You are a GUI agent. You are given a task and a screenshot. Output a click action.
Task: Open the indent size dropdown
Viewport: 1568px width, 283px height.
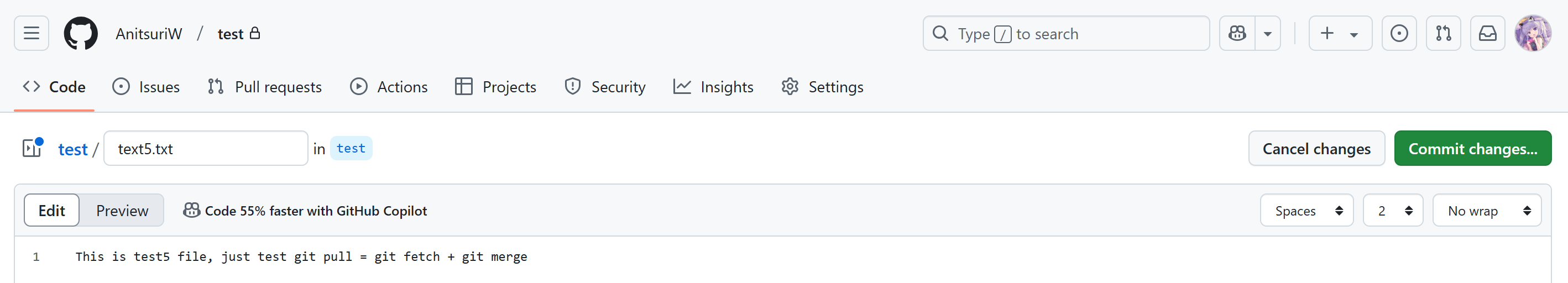(1393, 211)
